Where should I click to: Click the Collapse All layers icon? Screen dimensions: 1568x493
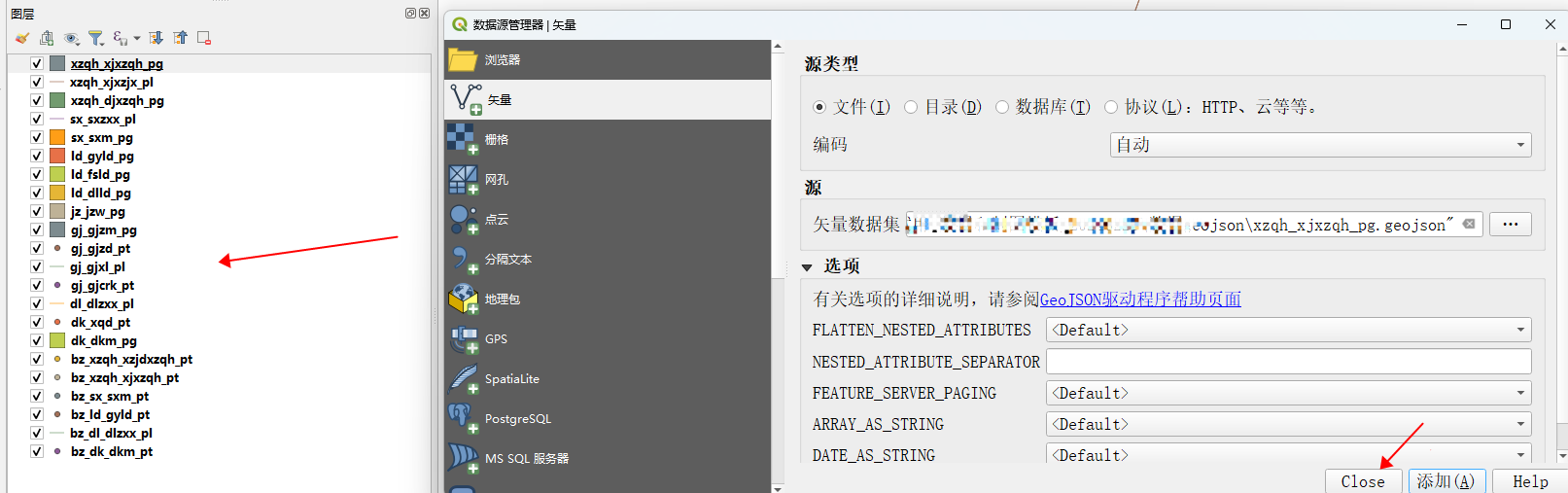pos(180,38)
